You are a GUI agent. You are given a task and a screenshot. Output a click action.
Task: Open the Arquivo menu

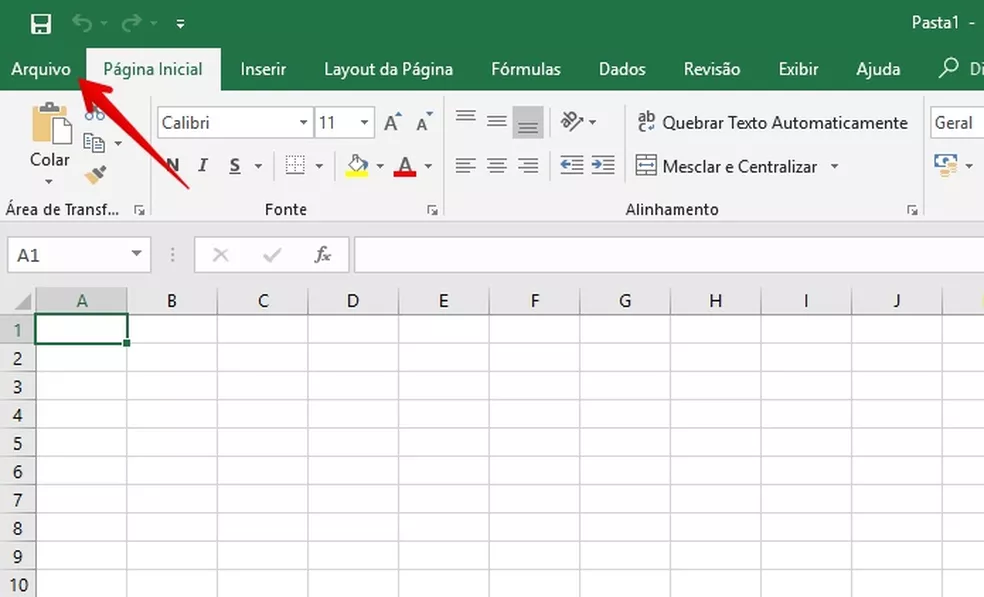(x=41, y=69)
